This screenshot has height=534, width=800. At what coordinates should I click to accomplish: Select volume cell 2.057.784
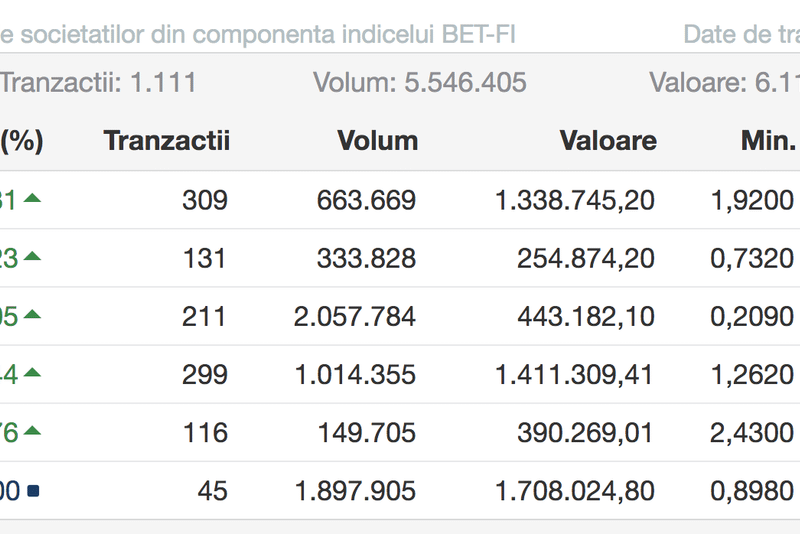pyautogui.click(x=355, y=317)
